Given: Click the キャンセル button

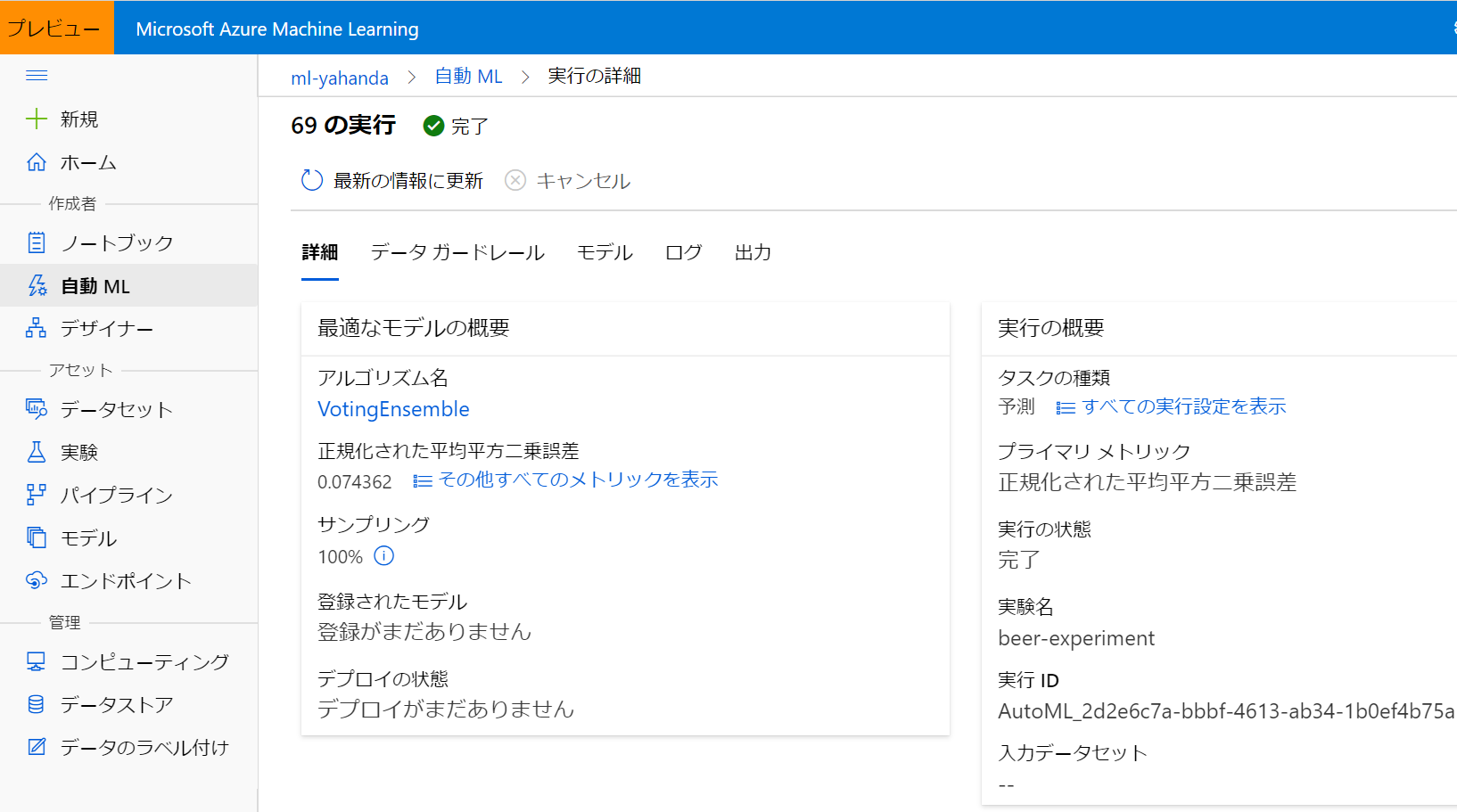Looking at the screenshot, I should [x=567, y=181].
